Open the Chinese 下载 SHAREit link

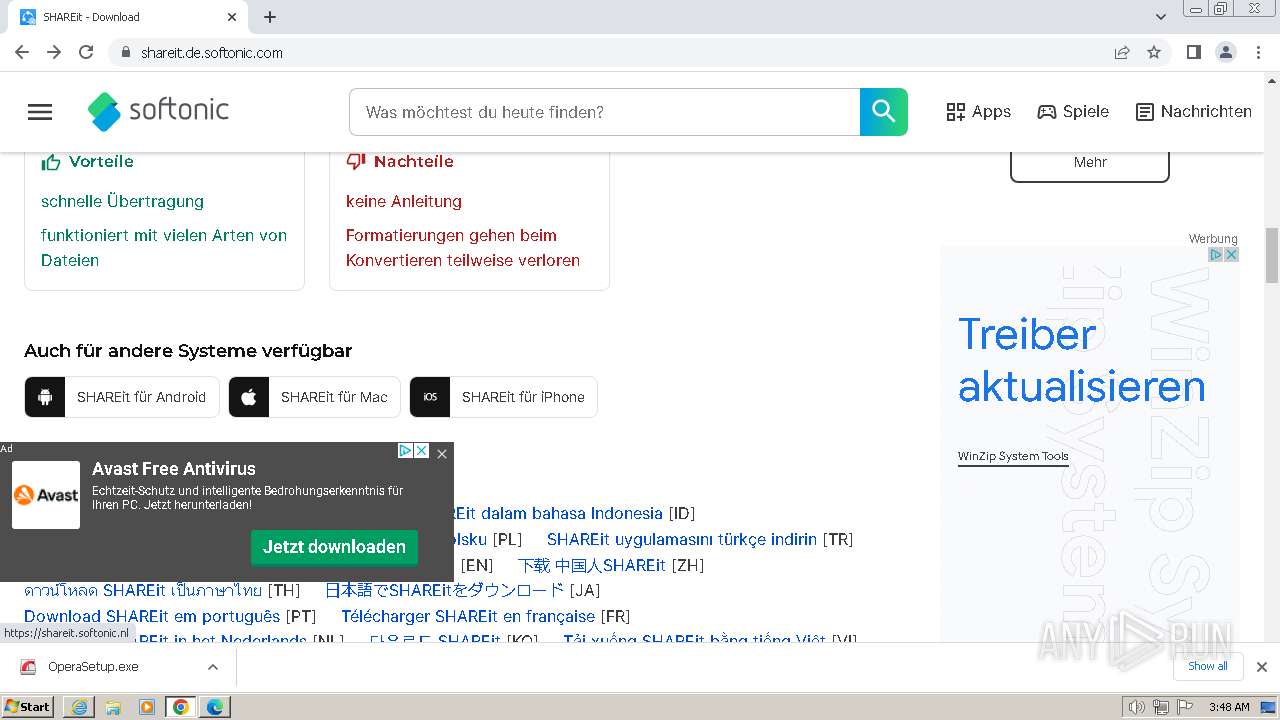(x=591, y=565)
